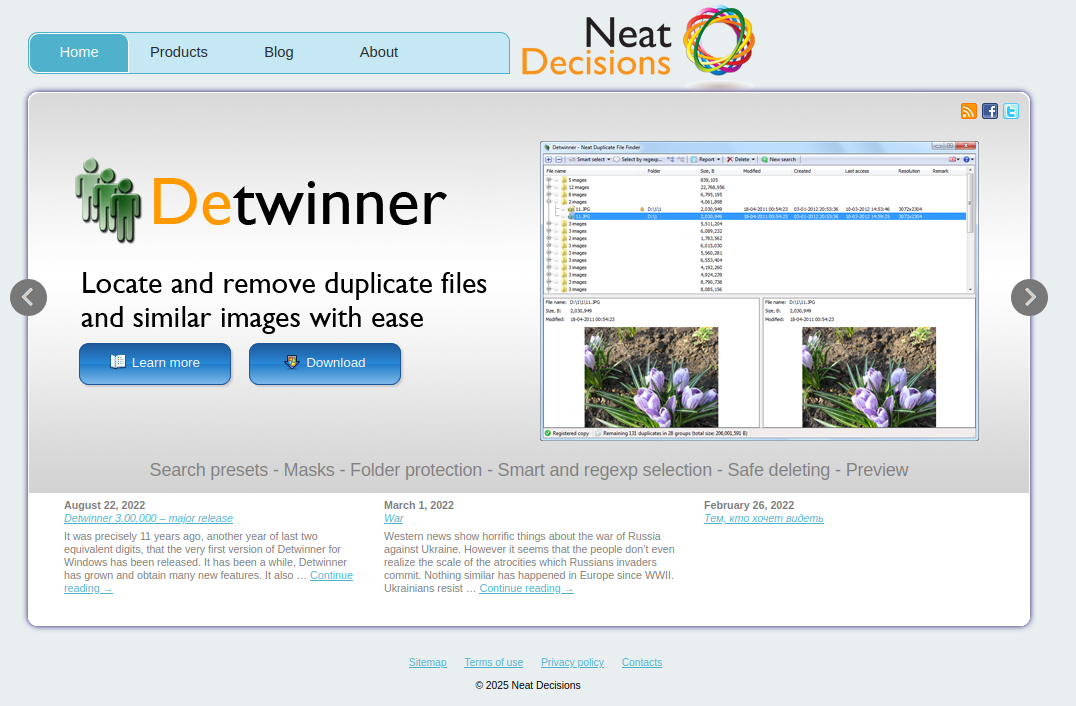1076x706 pixels.
Task: Open the Home tab
Action: [x=79, y=53]
